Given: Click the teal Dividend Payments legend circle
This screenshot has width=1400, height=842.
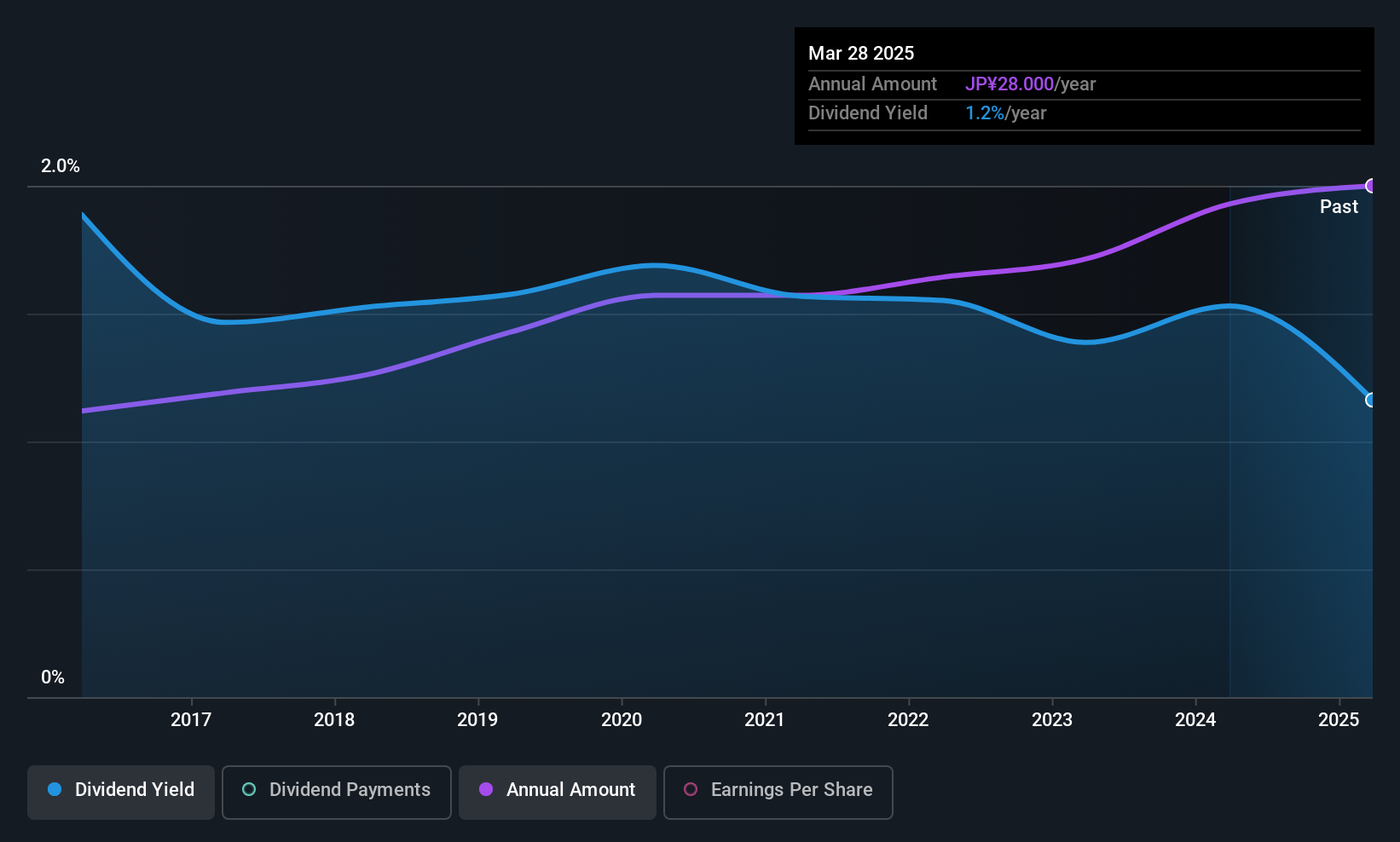Looking at the screenshot, I should coord(249,789).
